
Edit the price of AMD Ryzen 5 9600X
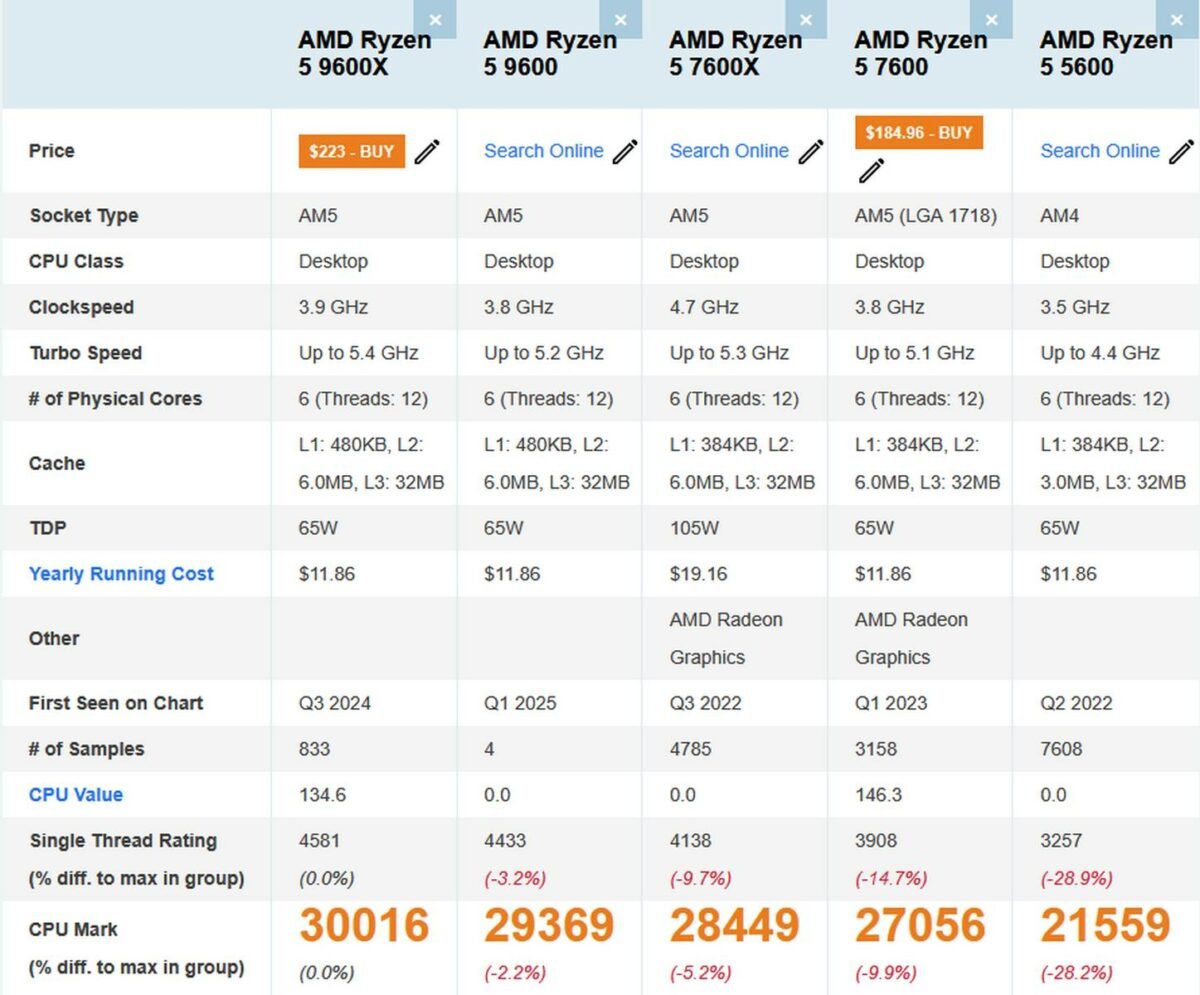[x=427, y=151]
